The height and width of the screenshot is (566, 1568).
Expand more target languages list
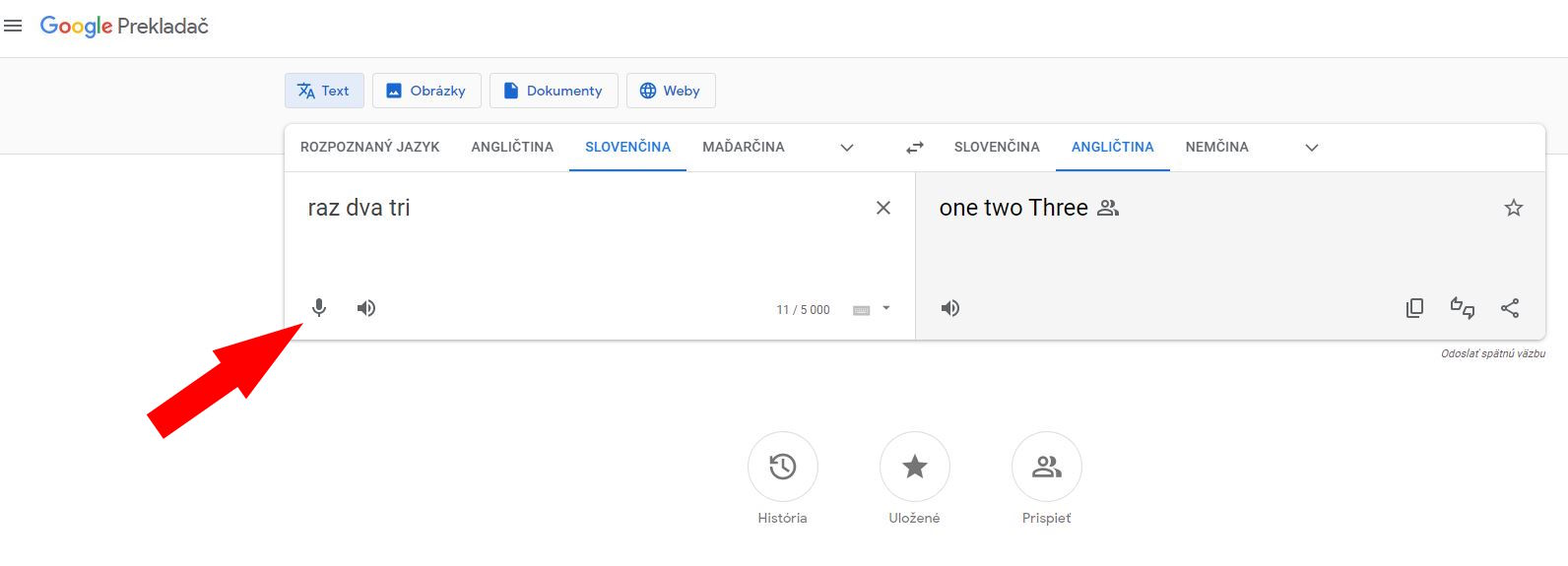[x=1312, y=148]
